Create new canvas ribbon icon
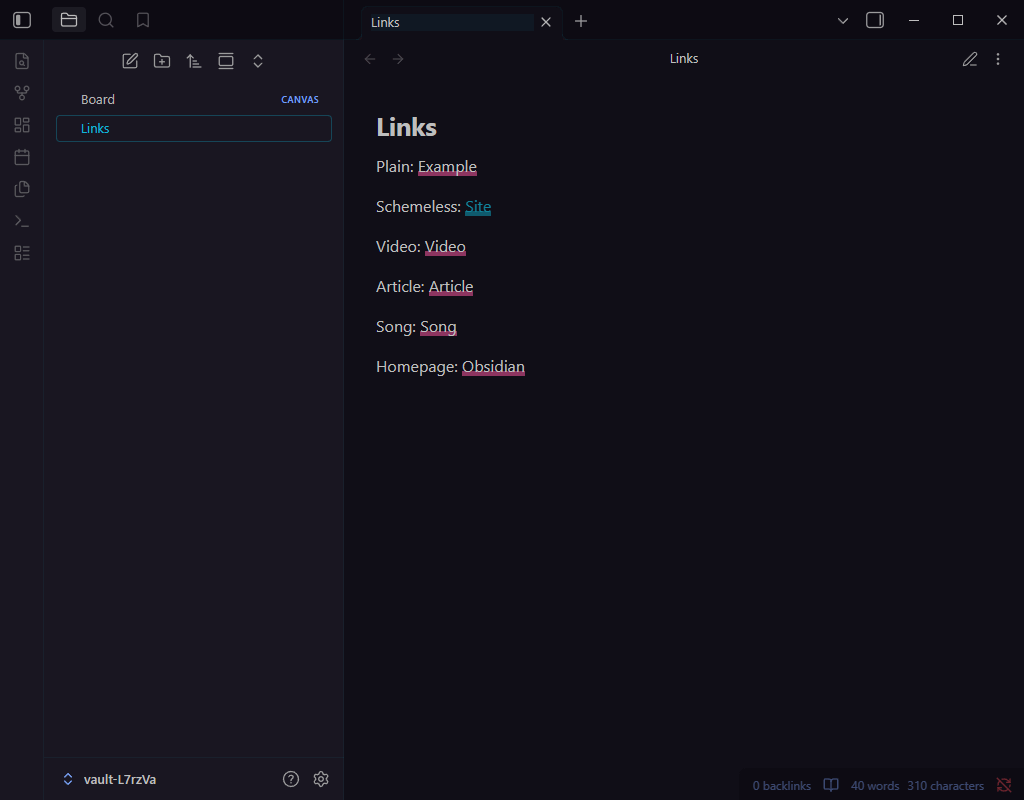The height and width of the screenshot is (800, 1024). point(22,125)
